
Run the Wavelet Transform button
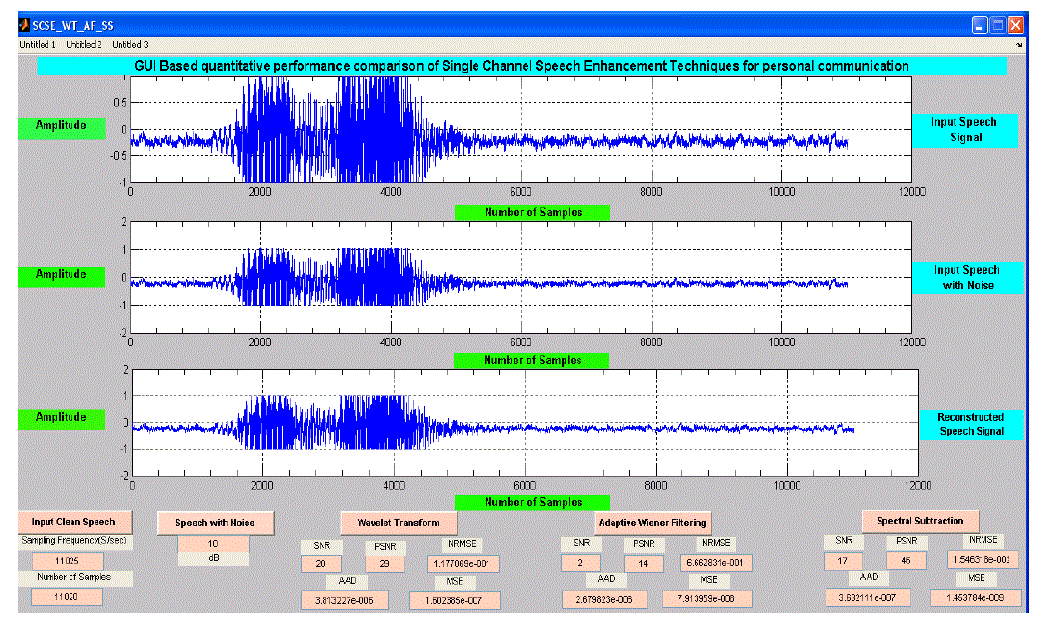click(399, 523)
